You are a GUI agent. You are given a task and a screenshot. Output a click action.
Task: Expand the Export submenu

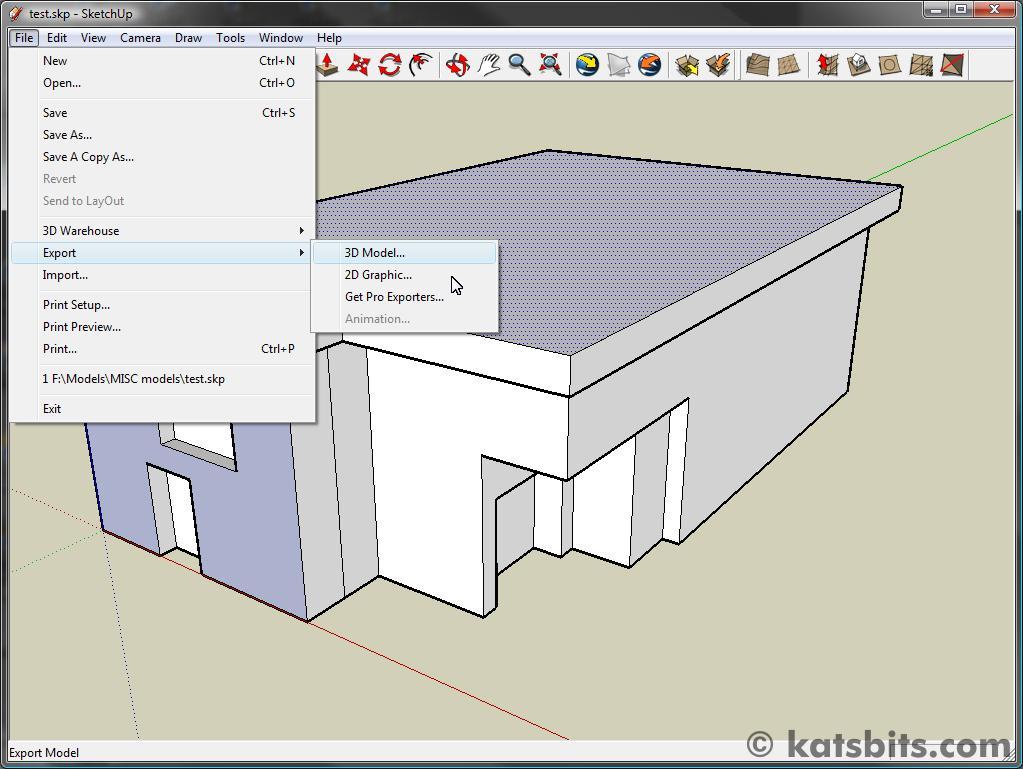[162, 253]
